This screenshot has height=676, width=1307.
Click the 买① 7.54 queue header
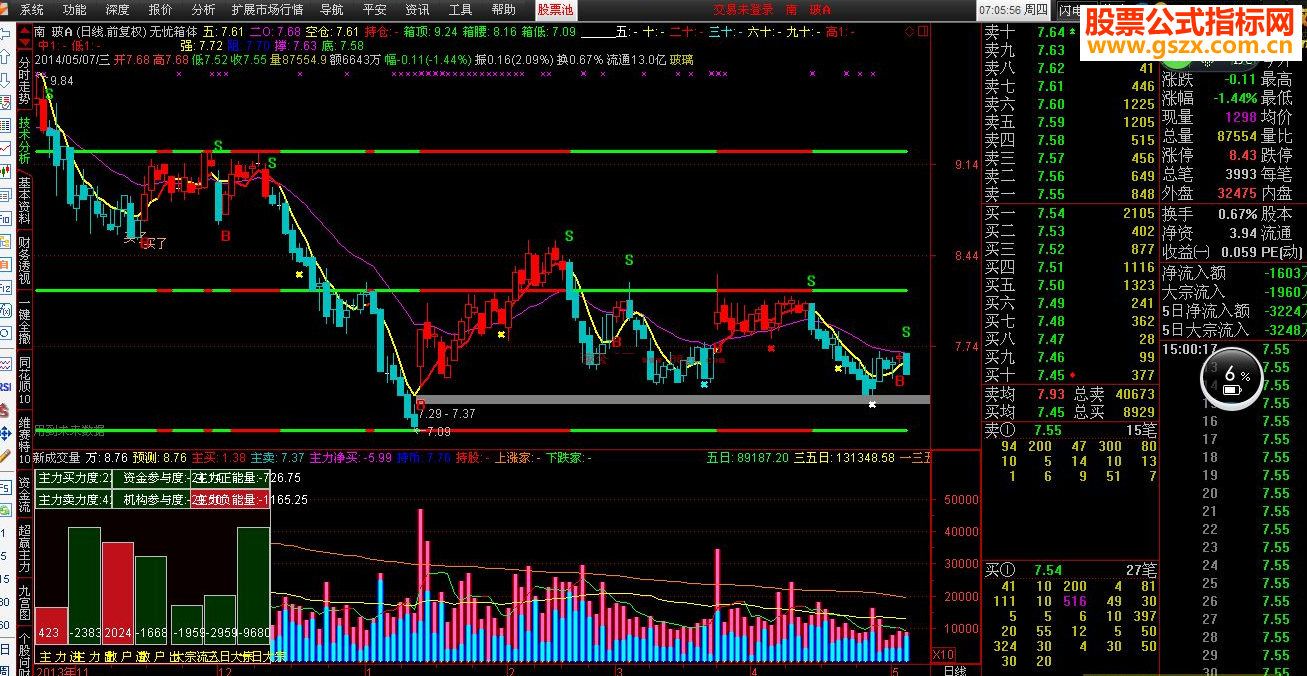(1069, 570)
